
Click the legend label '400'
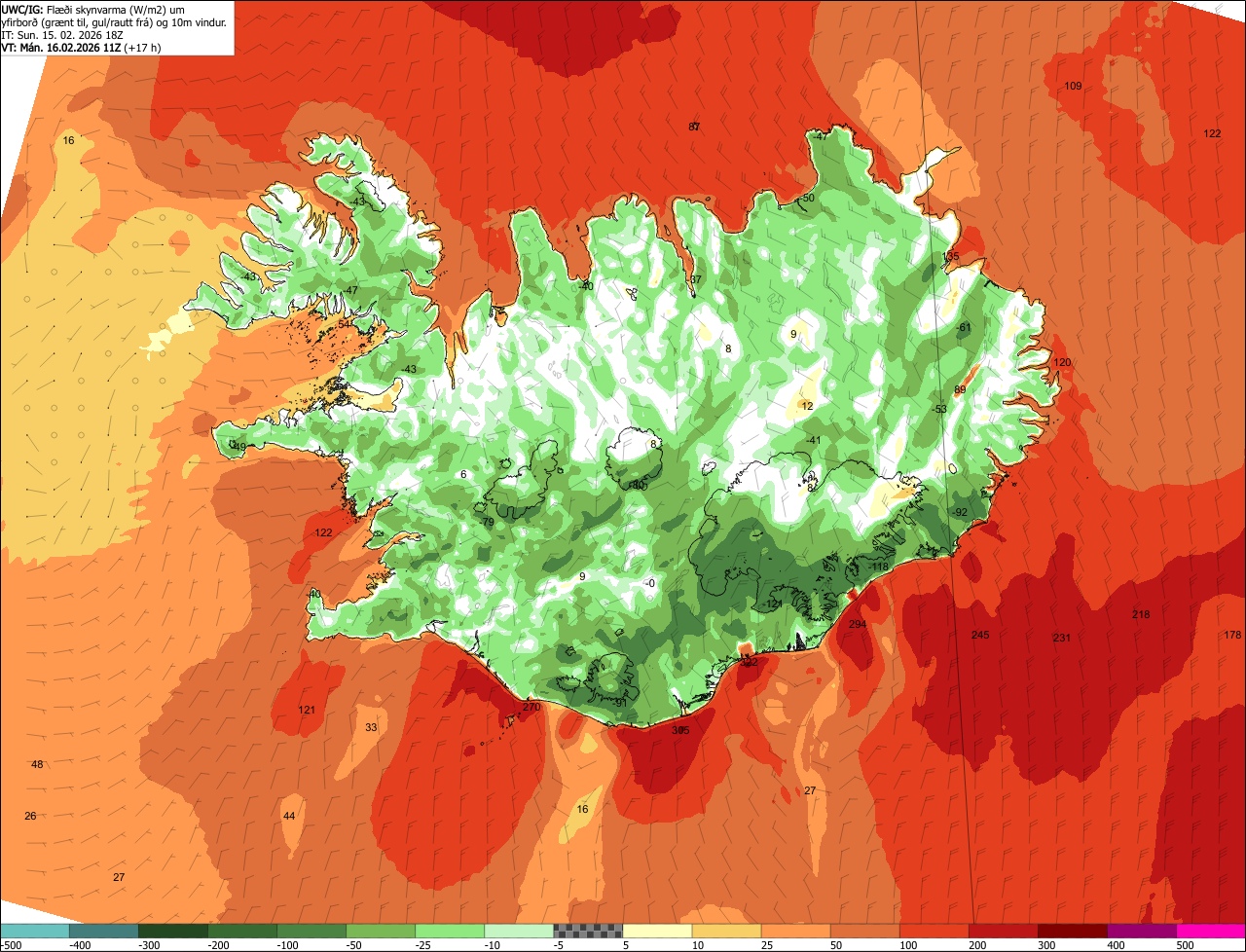(x=1116, y=945)
